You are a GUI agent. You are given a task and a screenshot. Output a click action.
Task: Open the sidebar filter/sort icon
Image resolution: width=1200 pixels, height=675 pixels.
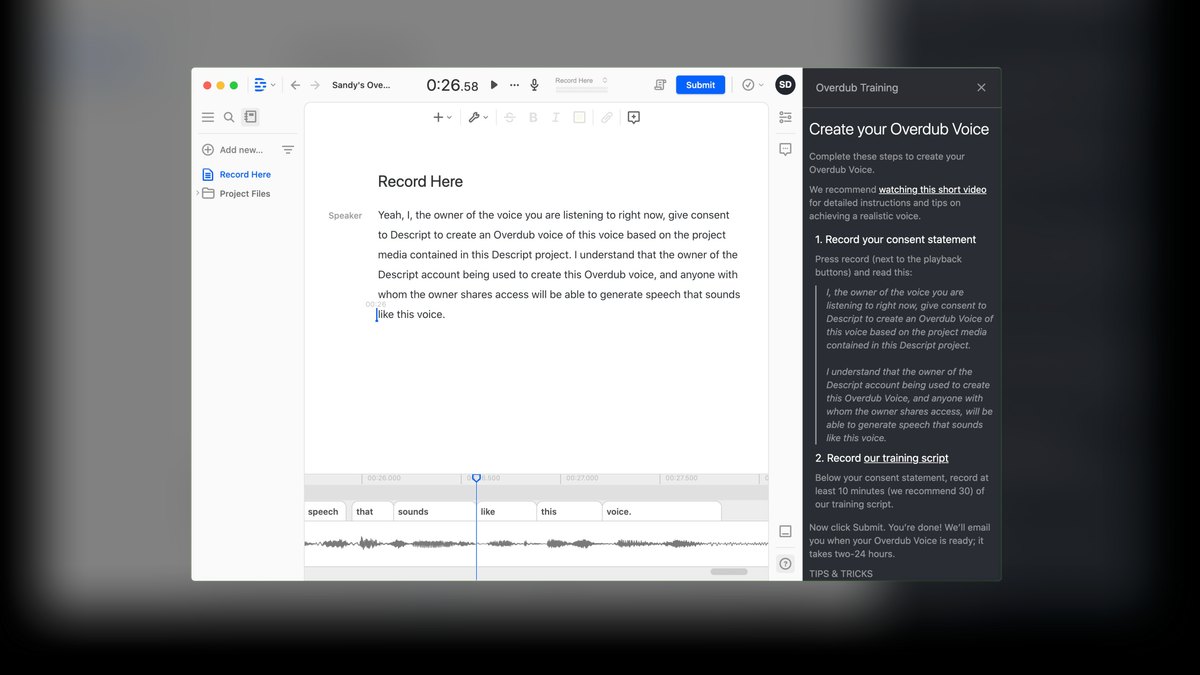pos(288,150)
